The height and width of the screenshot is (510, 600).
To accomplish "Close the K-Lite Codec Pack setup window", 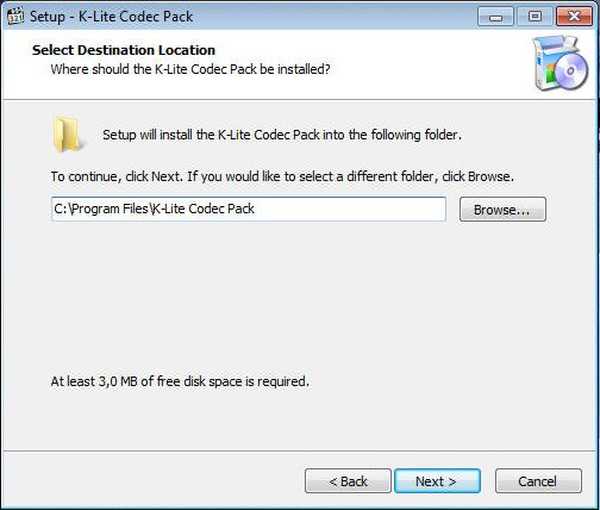I will point(571,16).
